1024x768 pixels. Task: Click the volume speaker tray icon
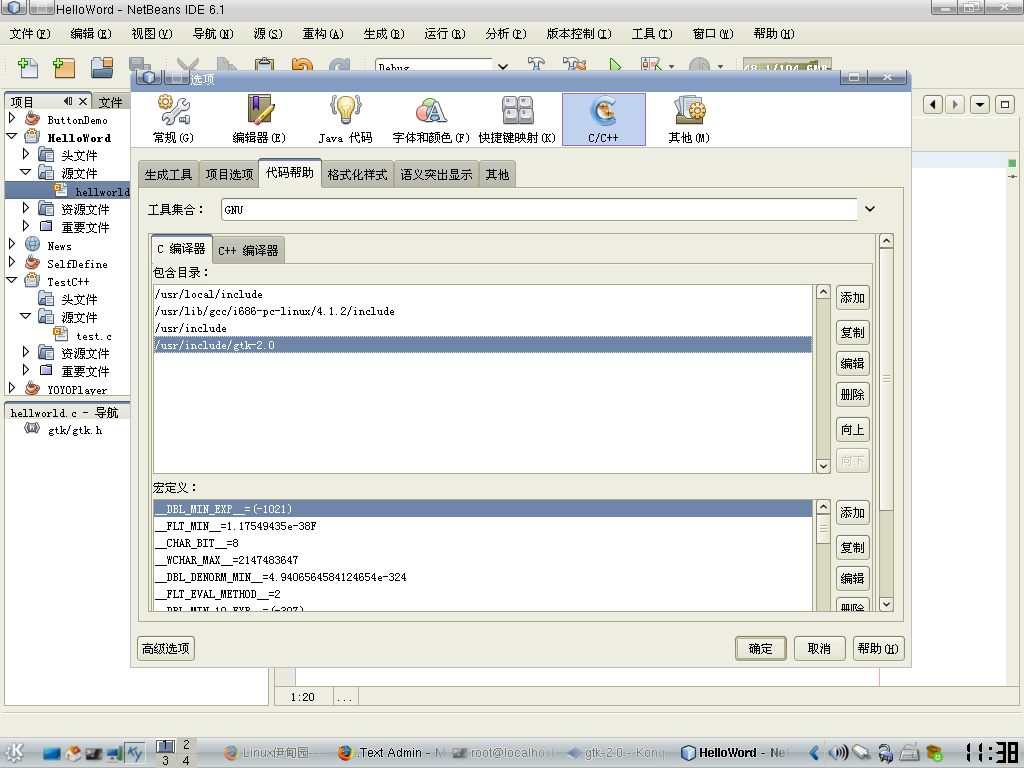(838, 752)
